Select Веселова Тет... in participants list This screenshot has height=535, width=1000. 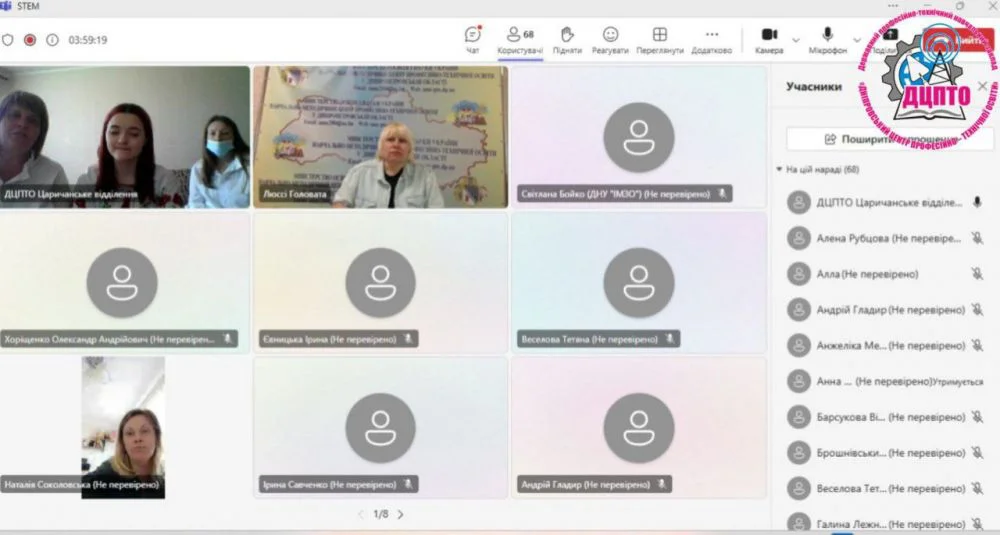coord(886,488)
